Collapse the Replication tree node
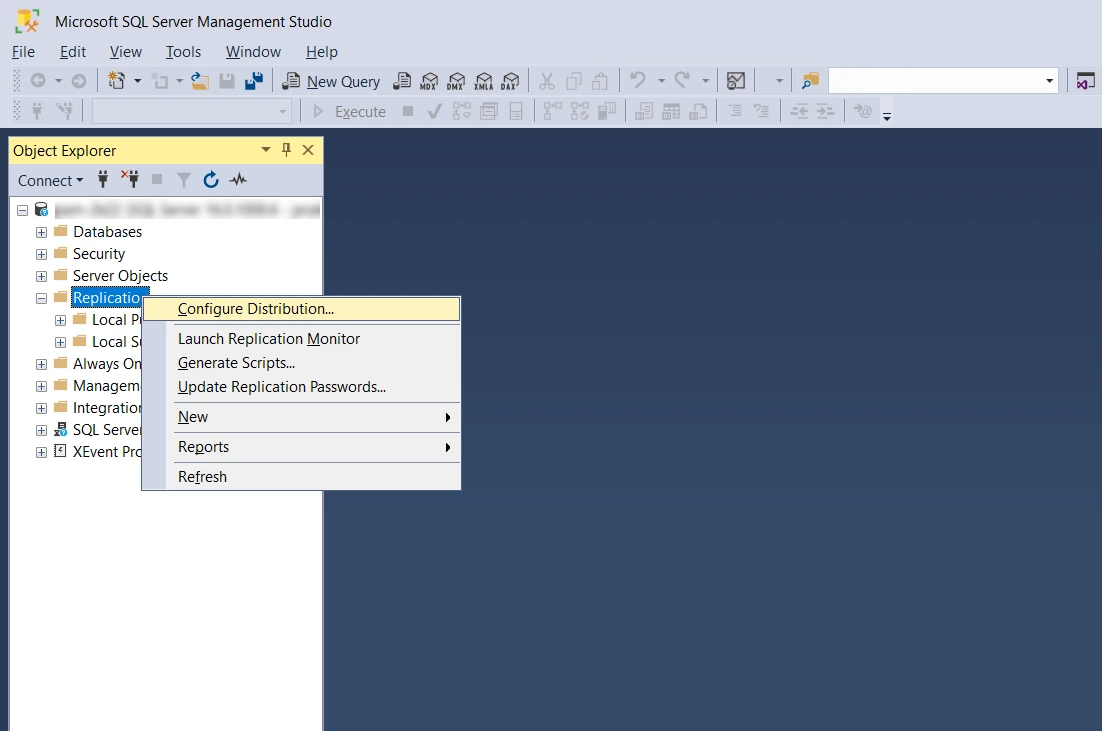This screenshot has width=1102, height=731. pos(41,298)
